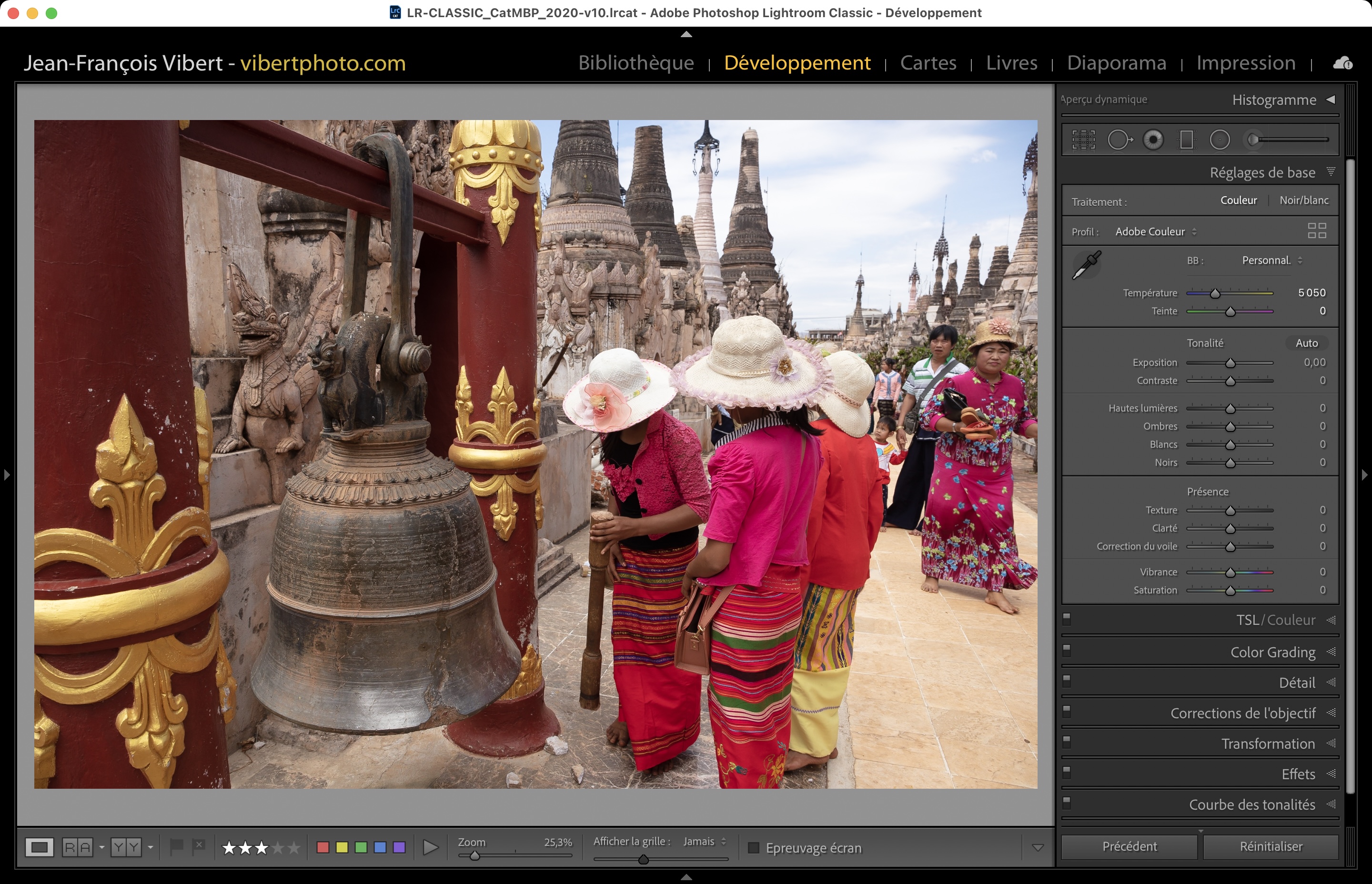Select the Red Eye Correction tool
This screenshot has height=884, width=1372.
point(1153,140)
